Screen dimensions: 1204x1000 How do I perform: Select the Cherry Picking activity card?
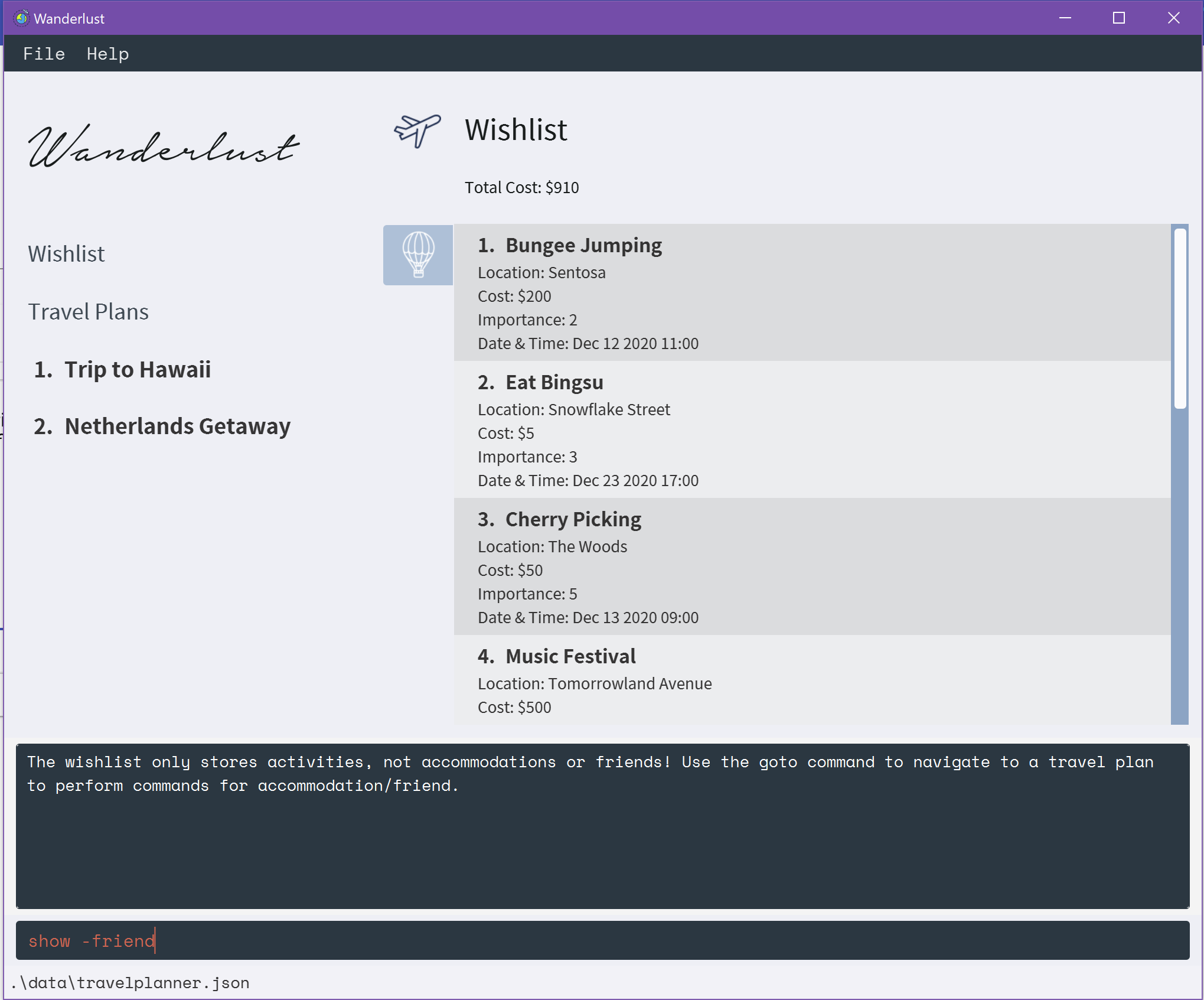[x=811, y=567]
